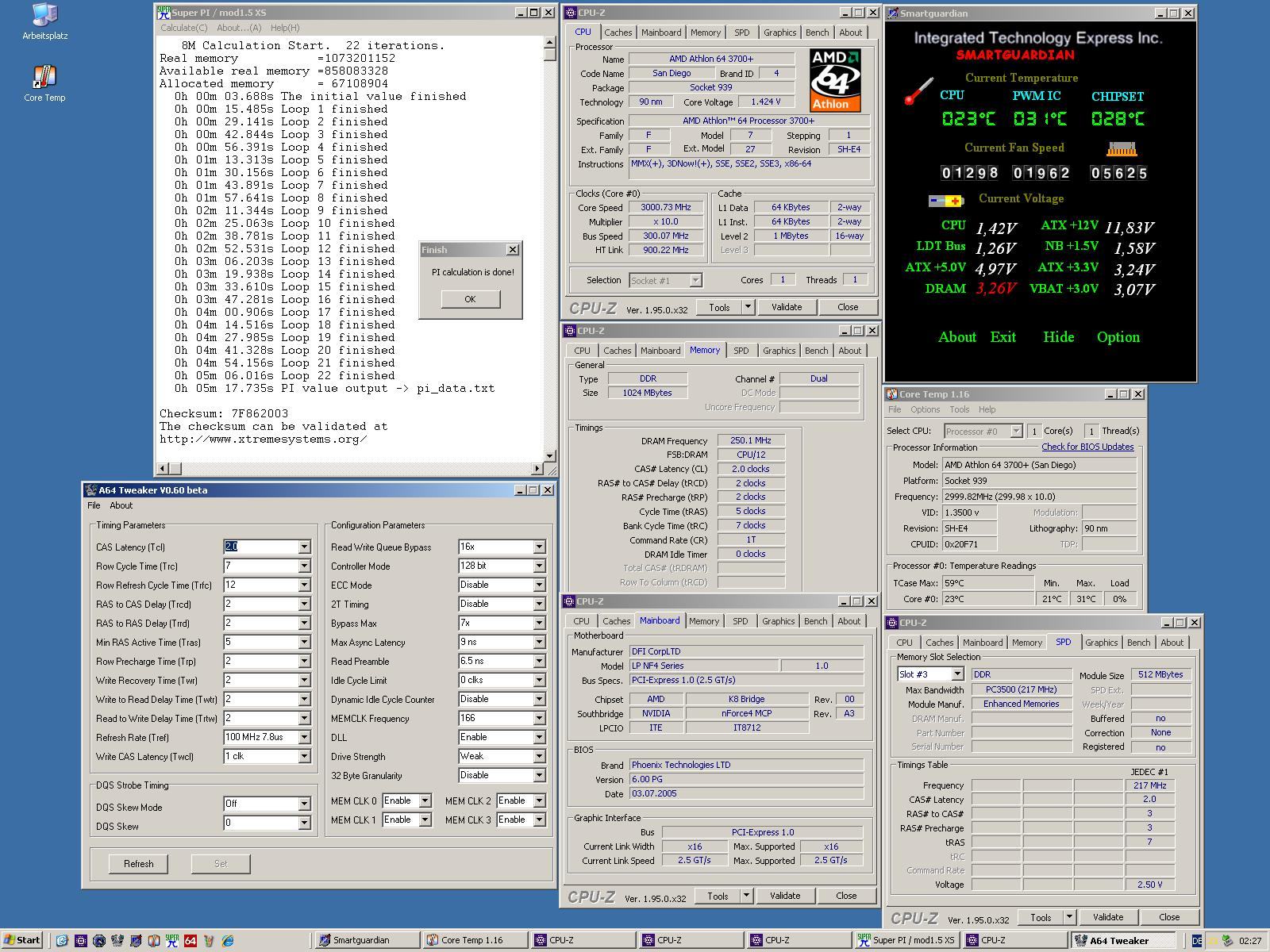Click the CAS Latency (Tcl) value field

[260, 547]
